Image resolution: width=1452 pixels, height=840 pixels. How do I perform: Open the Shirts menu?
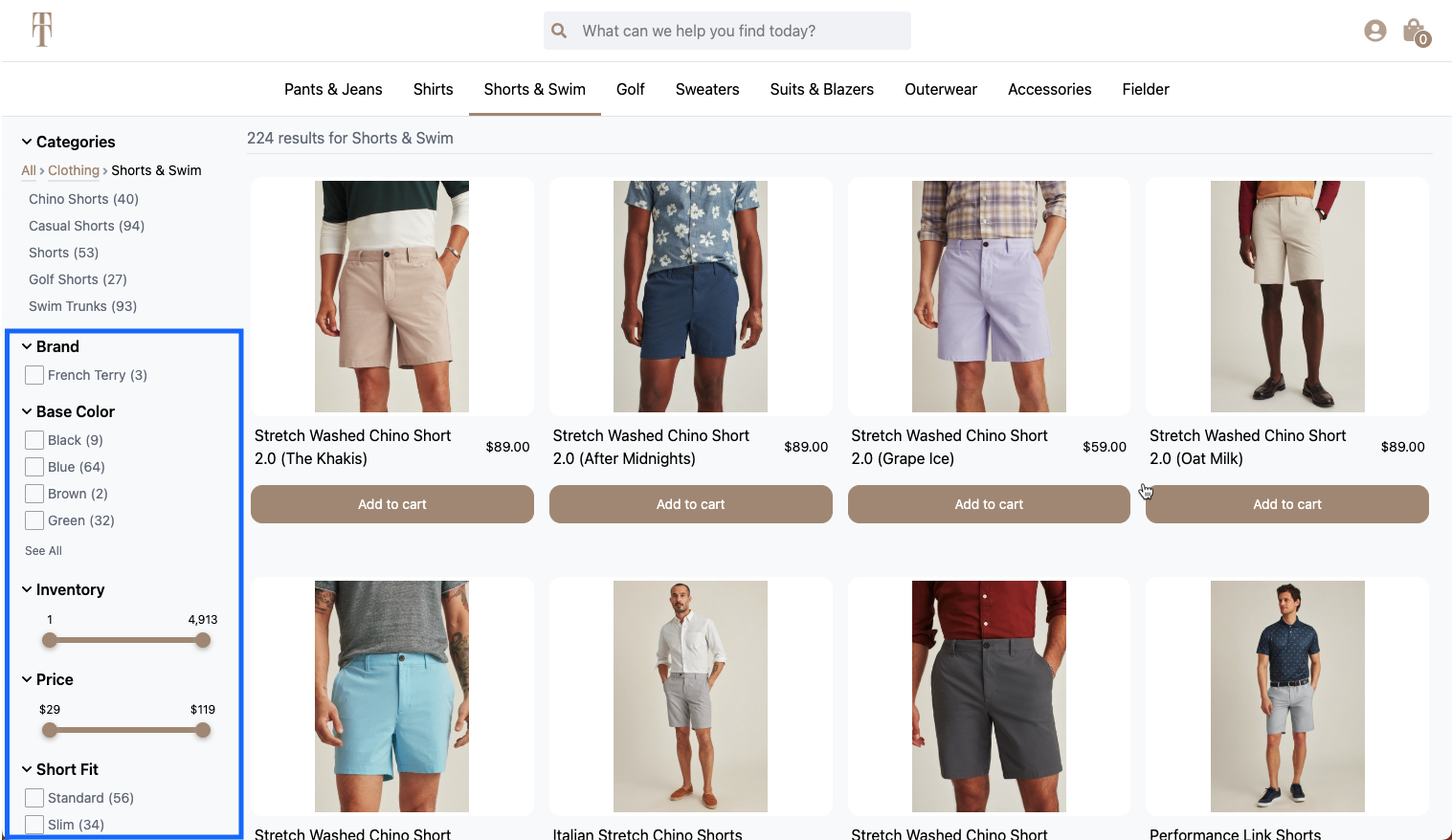tap(434, 89)
